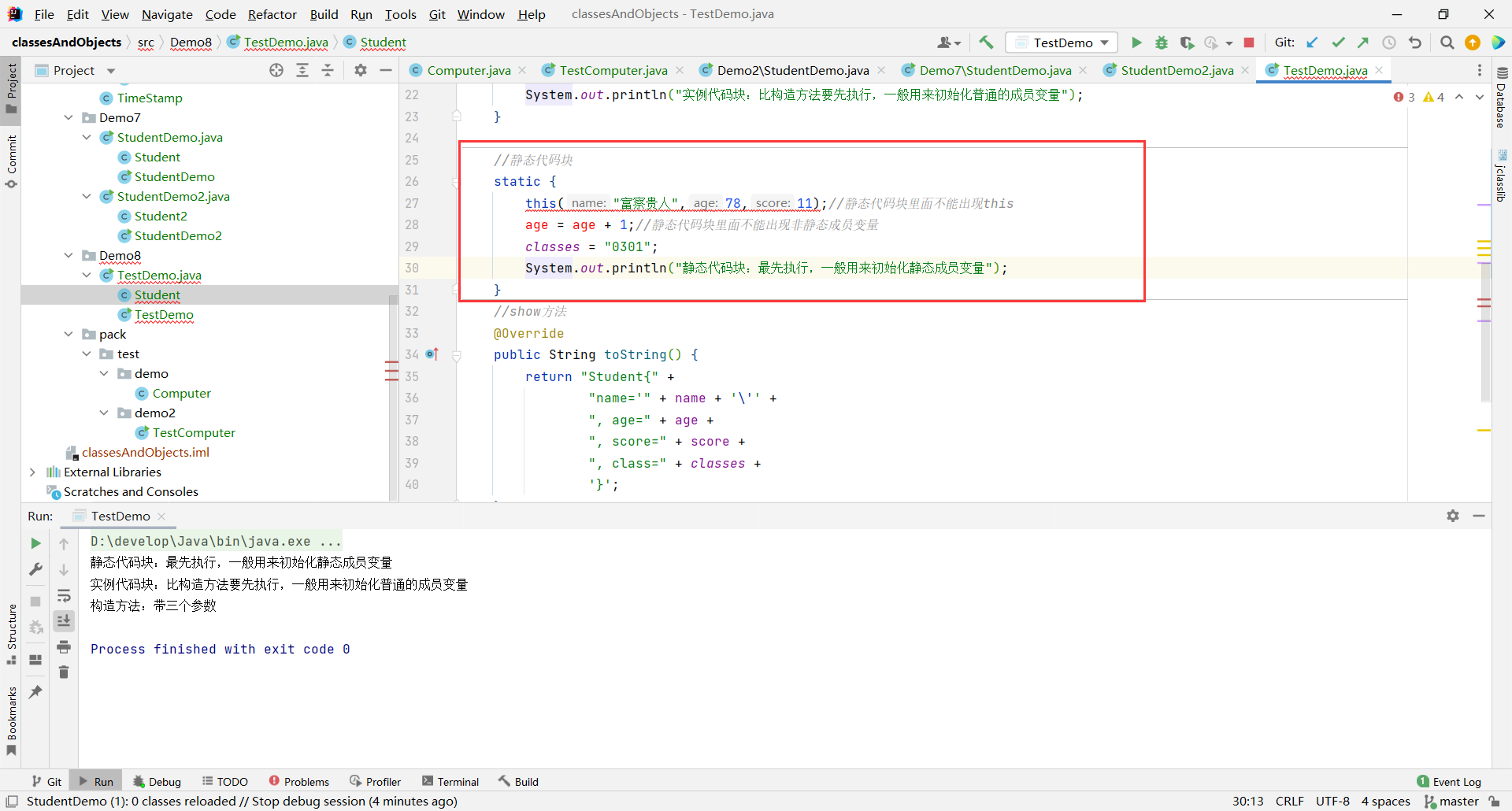Stop the running process with red square

click(1249, 43)
